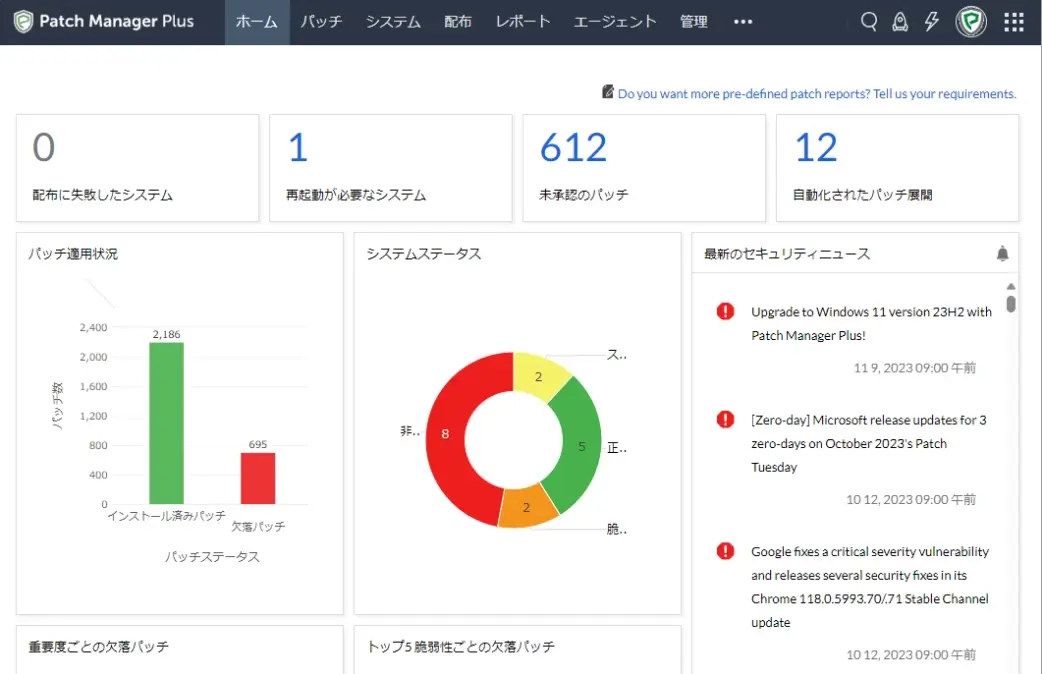Open the pre-defined patch reports requirements link
Image resolution: width=1042 pixels, height=674 pixels.
[x=817, y=94]
